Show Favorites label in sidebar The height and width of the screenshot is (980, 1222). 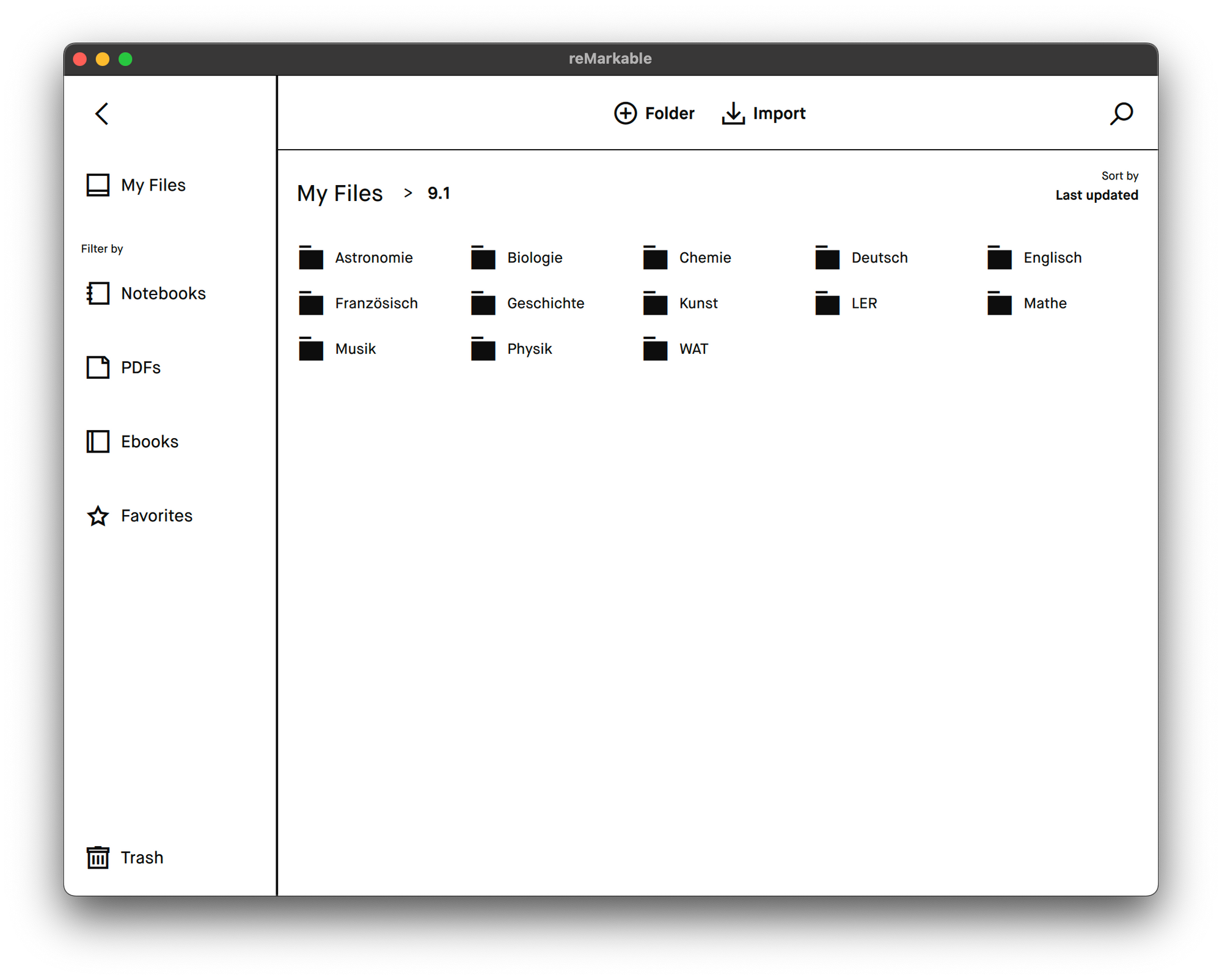coord(156,516)
